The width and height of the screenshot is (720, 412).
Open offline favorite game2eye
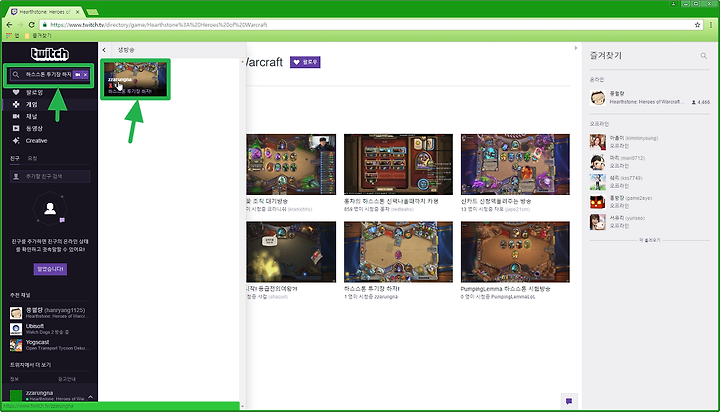pos(650,202)
